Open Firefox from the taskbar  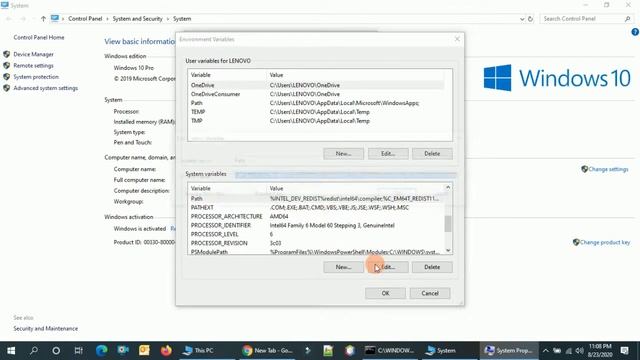pos(166,350)
